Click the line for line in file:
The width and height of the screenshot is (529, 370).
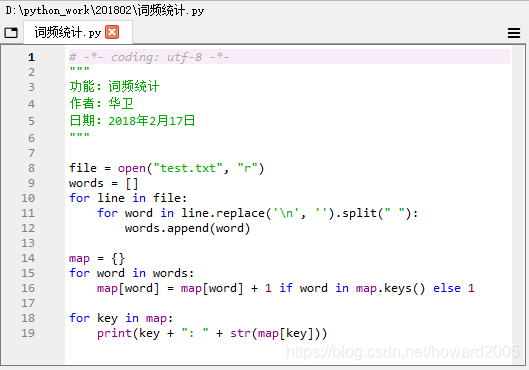tap(128, 198)
